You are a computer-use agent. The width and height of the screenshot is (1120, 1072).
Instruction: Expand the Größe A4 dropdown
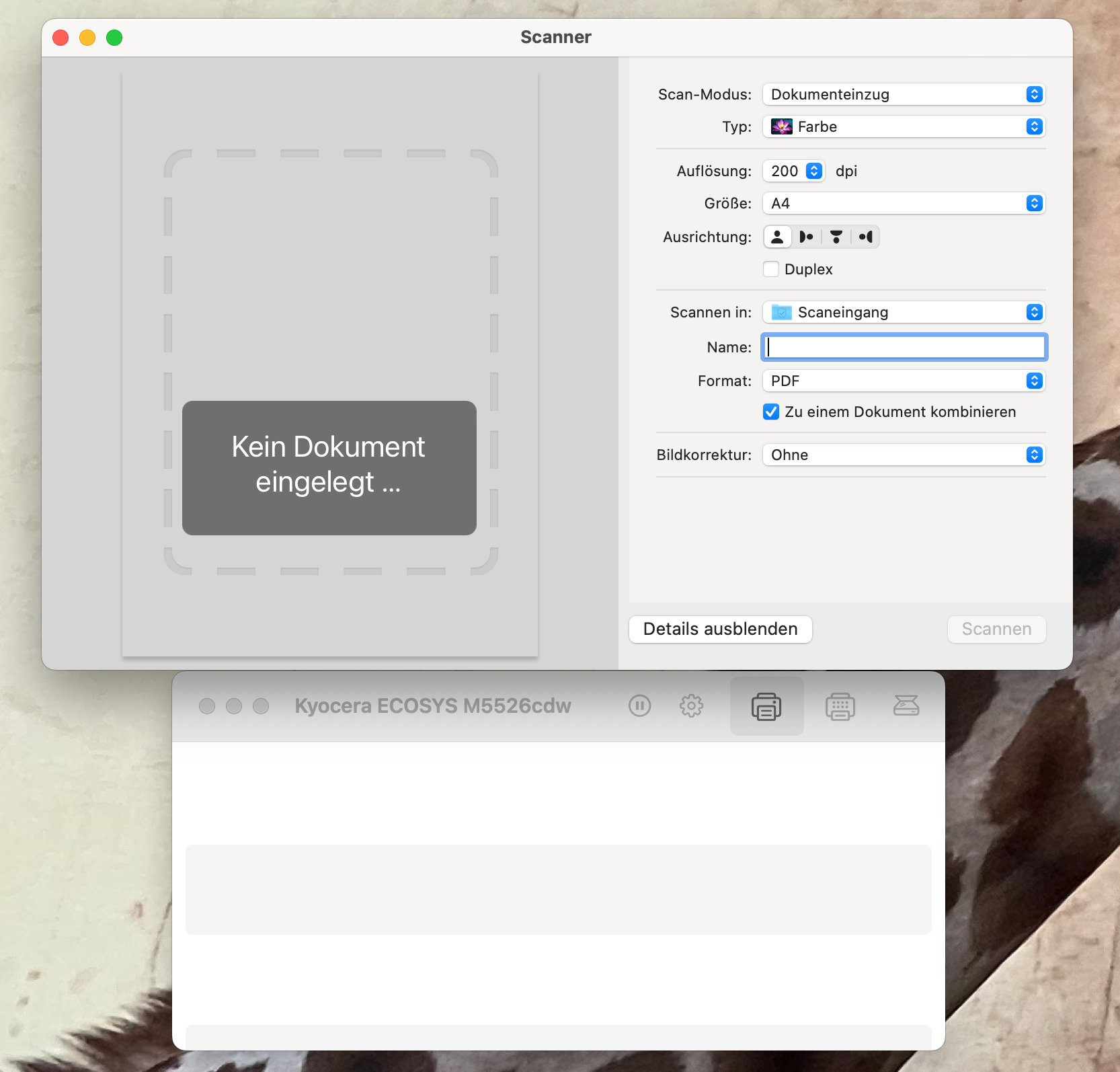(904, 203)
